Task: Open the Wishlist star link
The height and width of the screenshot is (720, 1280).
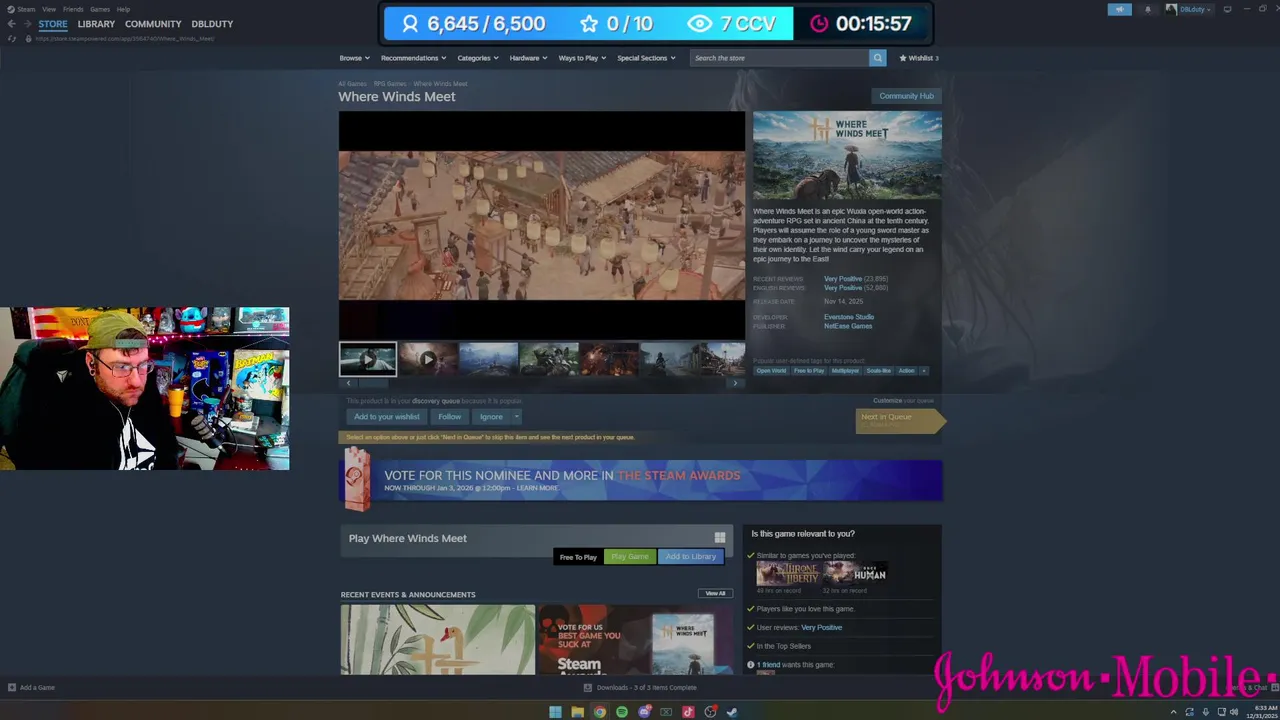Action: 919,58
